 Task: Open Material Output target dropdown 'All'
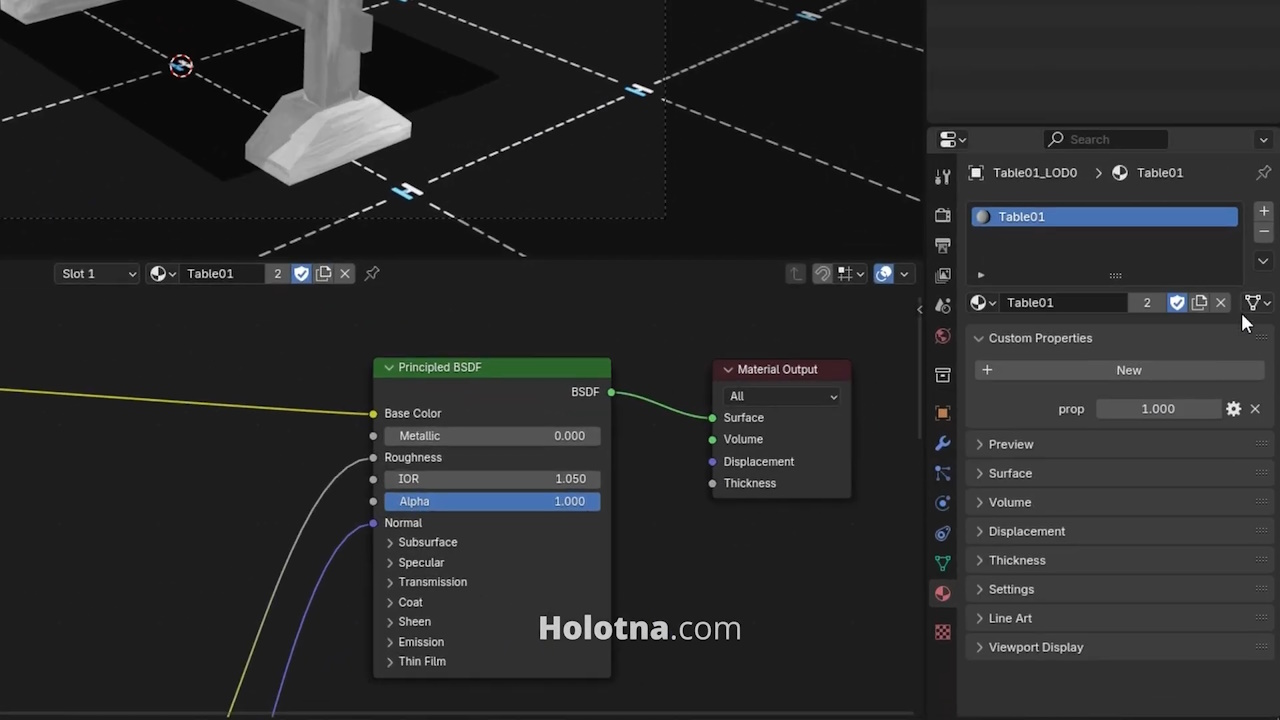(x=781, y=396)
